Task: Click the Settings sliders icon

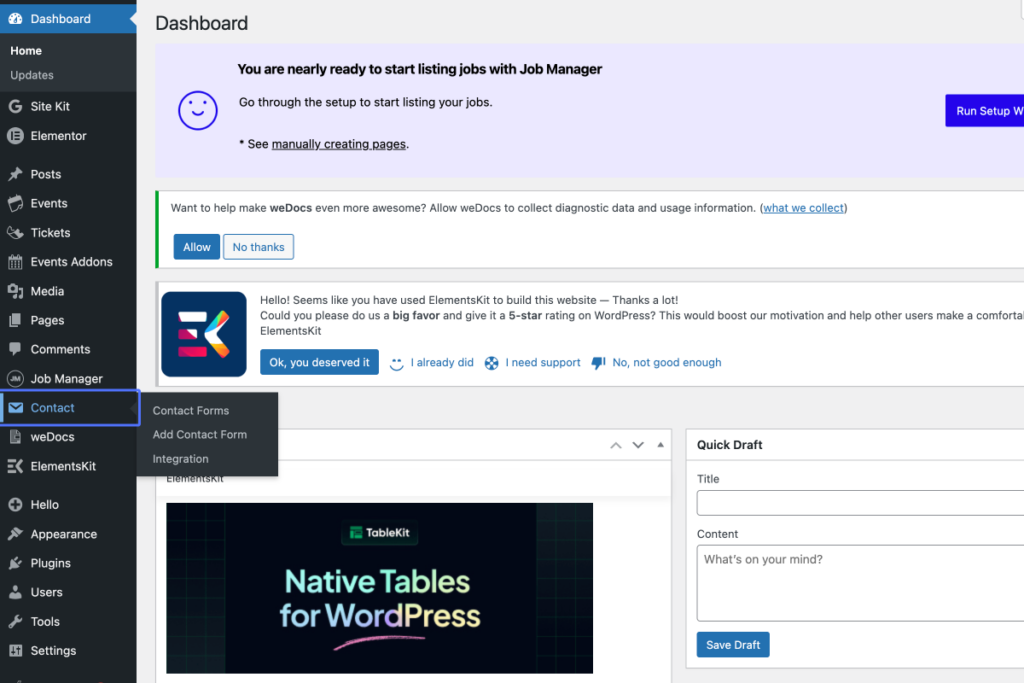Action: pos(15,650)
